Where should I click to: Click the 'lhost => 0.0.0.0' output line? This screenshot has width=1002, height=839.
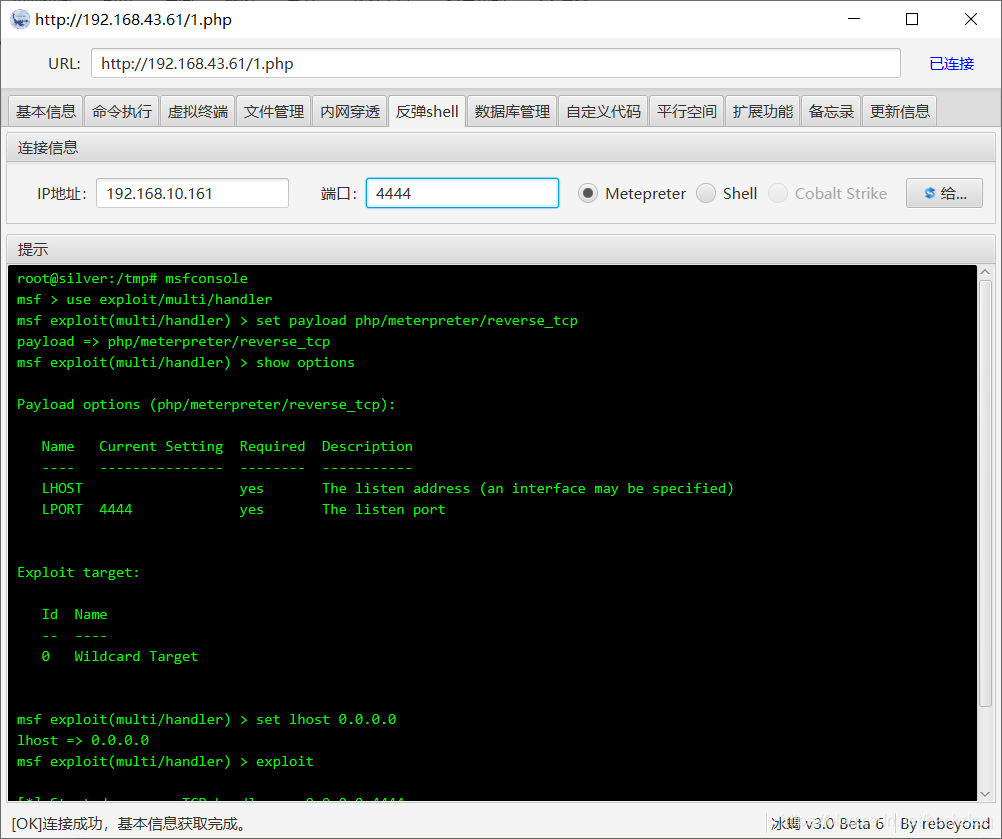pos(83,740)
